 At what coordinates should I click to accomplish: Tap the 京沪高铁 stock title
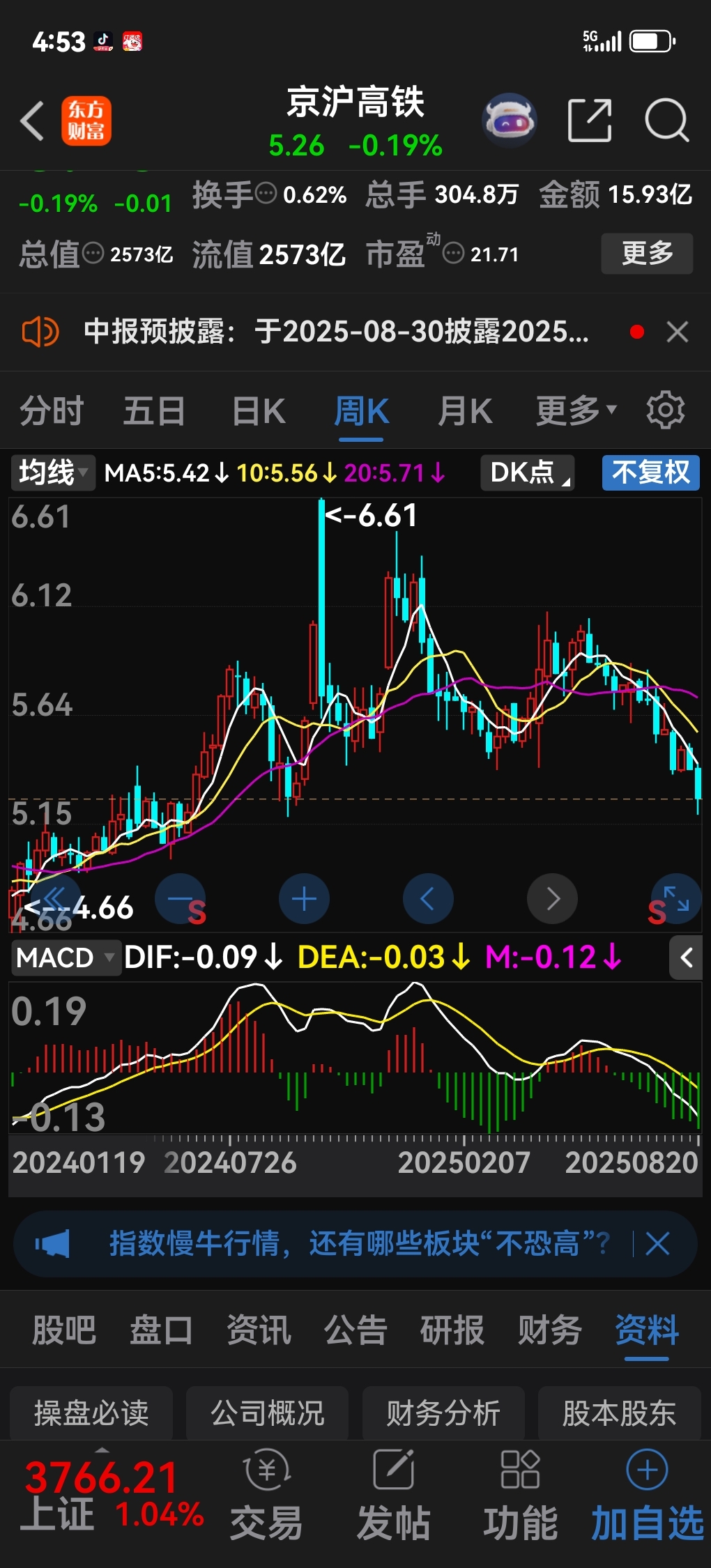[x=355, y=102]
